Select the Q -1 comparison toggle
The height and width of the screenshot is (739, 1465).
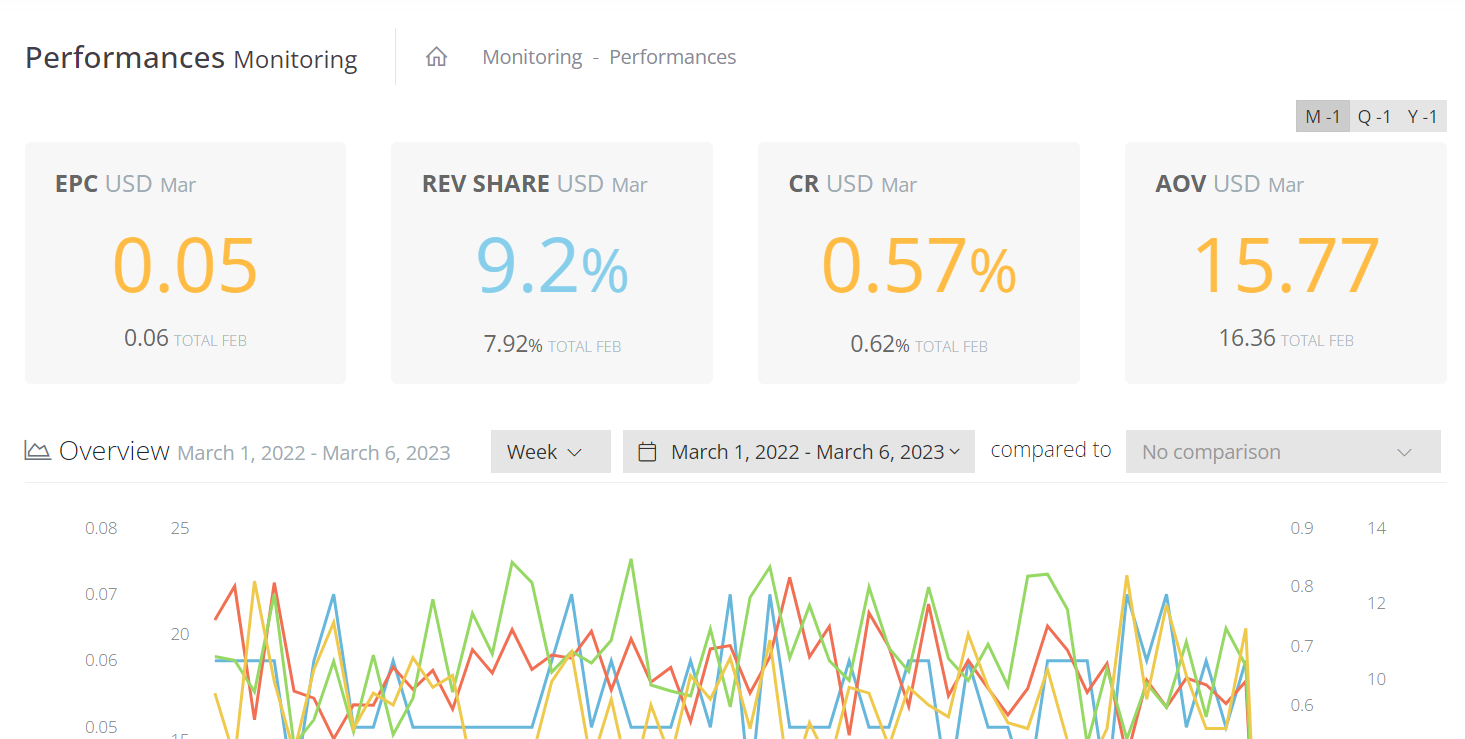[x=1374, y=117]
